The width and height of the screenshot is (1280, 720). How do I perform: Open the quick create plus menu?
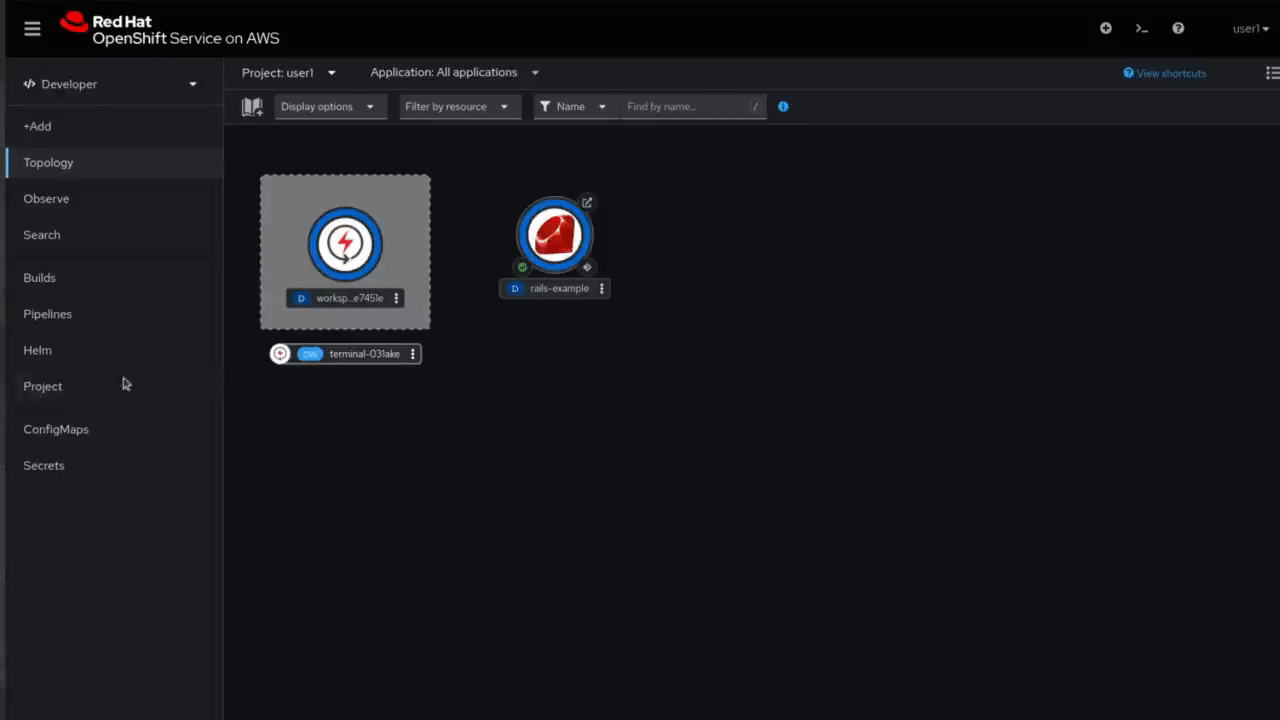point(1105,28)
